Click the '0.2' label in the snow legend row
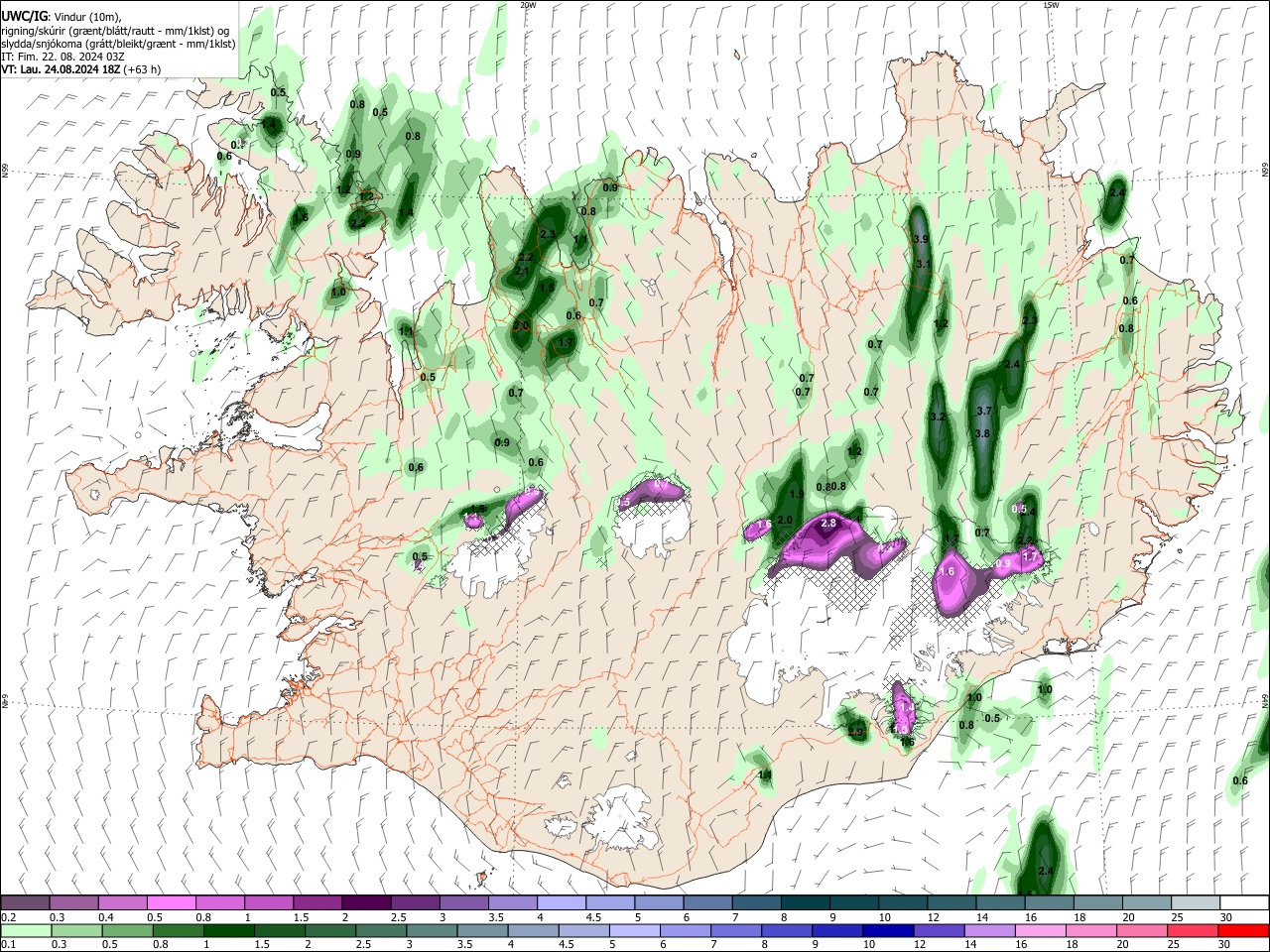1270x952 pixels. tap(7, 916)
